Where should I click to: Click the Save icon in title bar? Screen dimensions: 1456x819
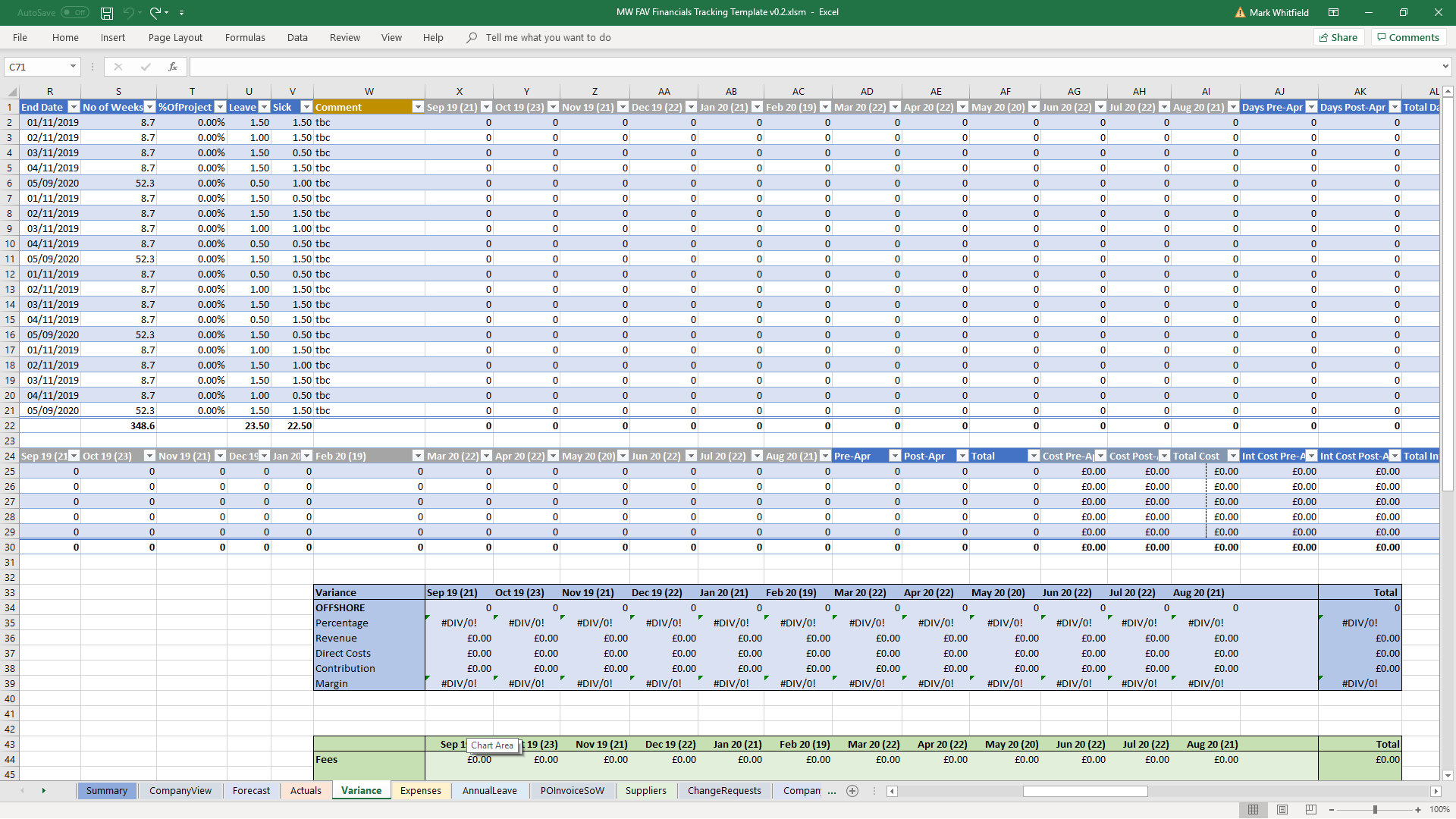tap(107, 13)
